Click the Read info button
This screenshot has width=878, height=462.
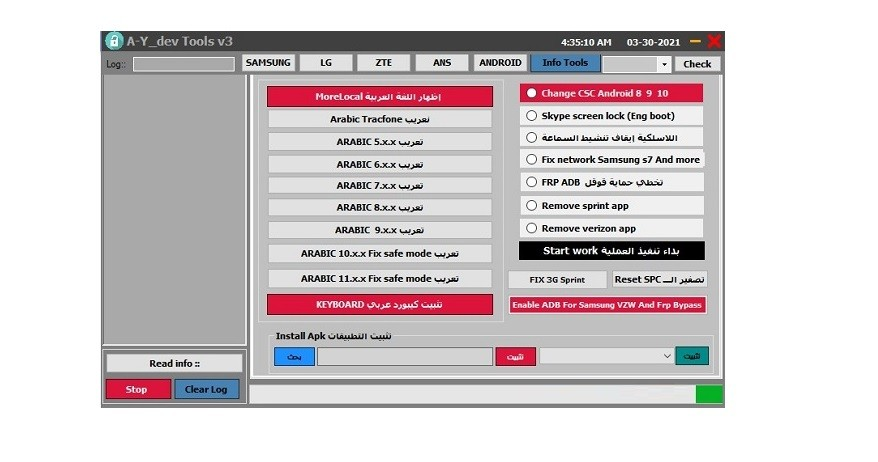click(174, 363)
